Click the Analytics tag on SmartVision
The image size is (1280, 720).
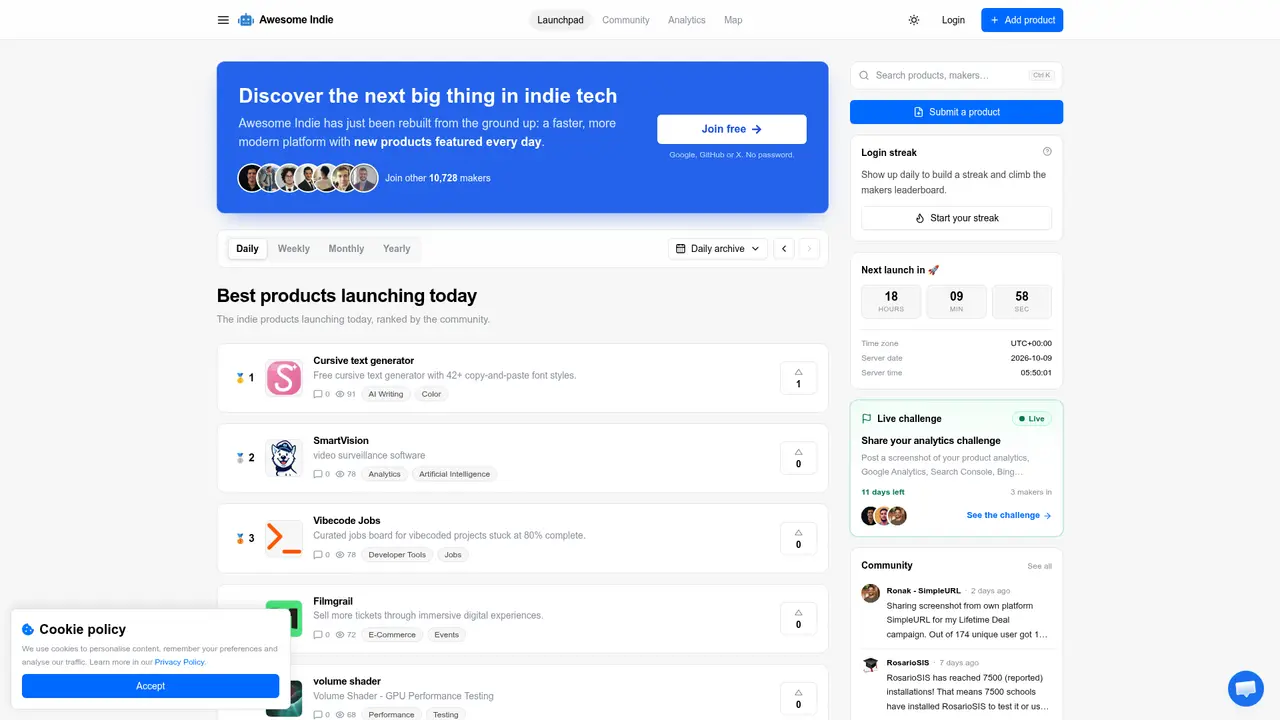[384, 474]
